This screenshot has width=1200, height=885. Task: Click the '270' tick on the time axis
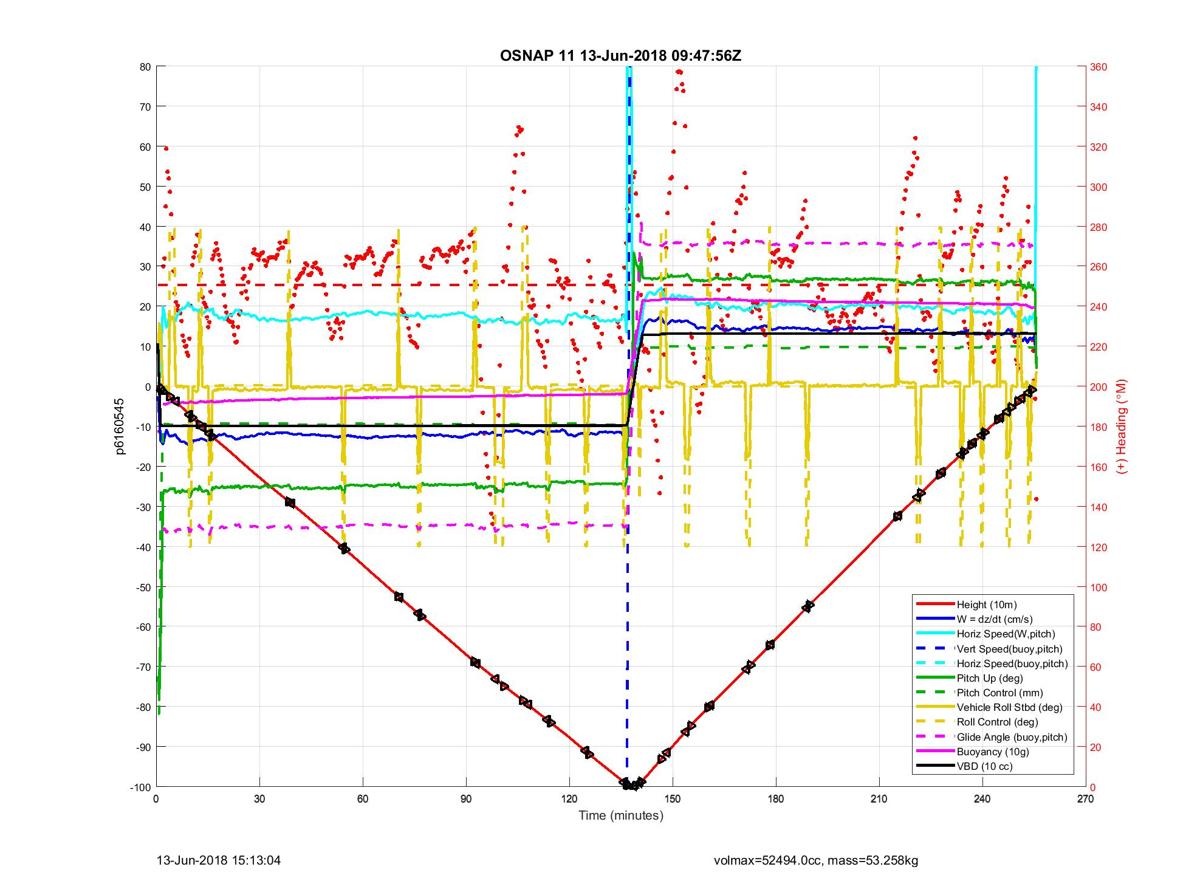(1085, 799)
